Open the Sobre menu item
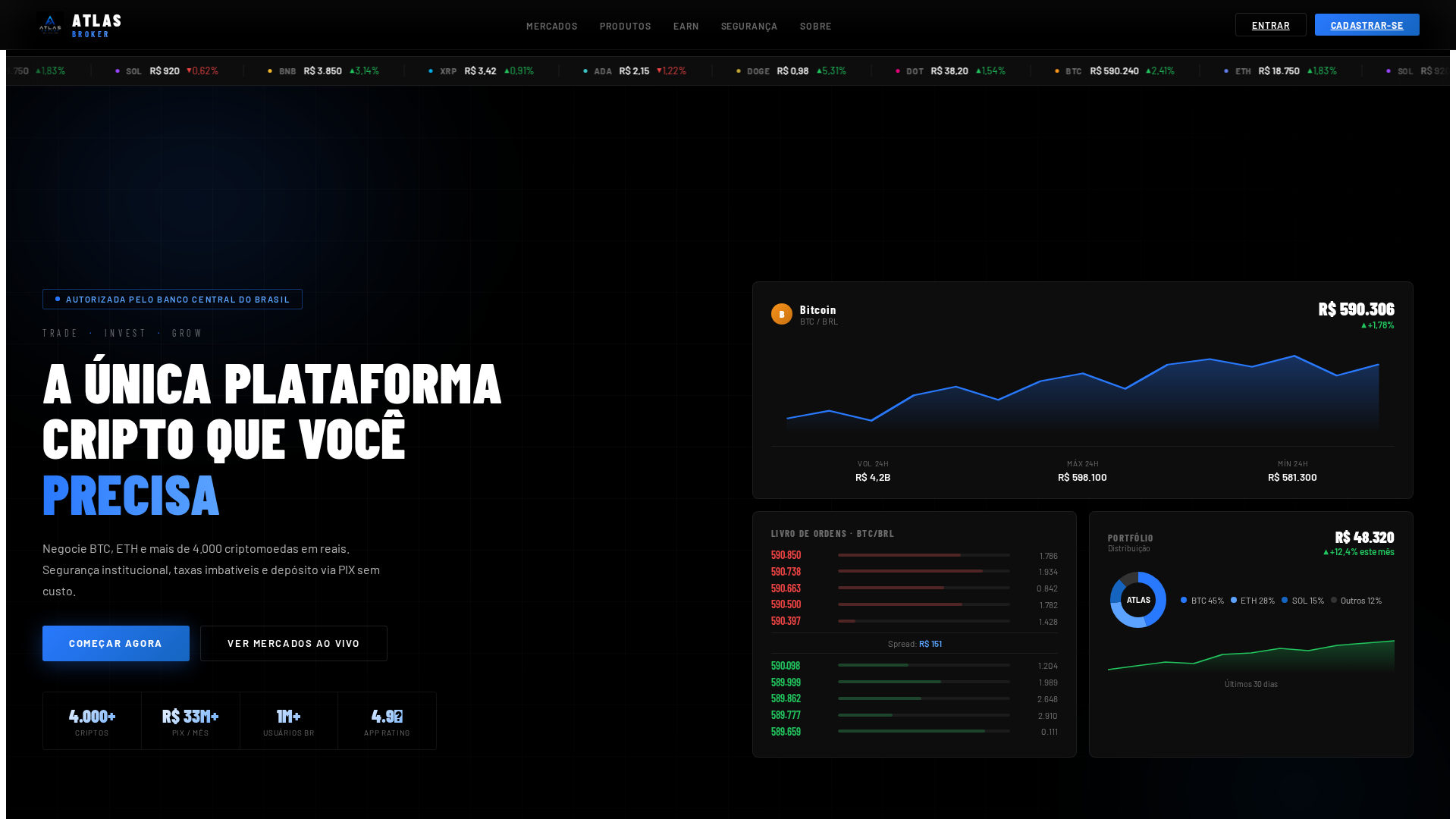The image size is (1456, 819). click(816, 26)
